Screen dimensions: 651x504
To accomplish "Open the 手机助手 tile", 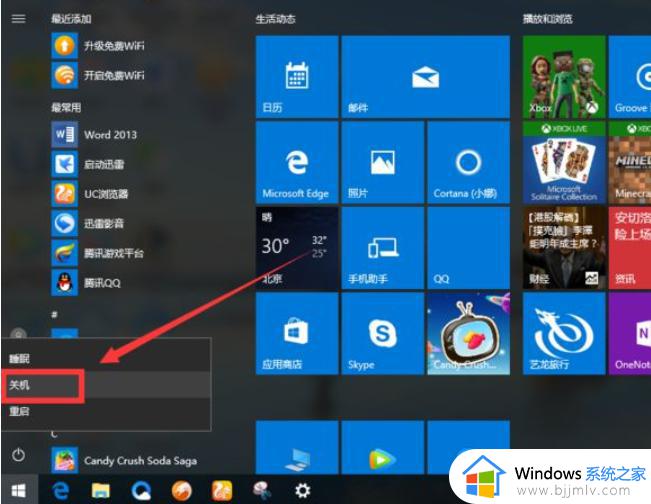I will [x=382, y=248].
